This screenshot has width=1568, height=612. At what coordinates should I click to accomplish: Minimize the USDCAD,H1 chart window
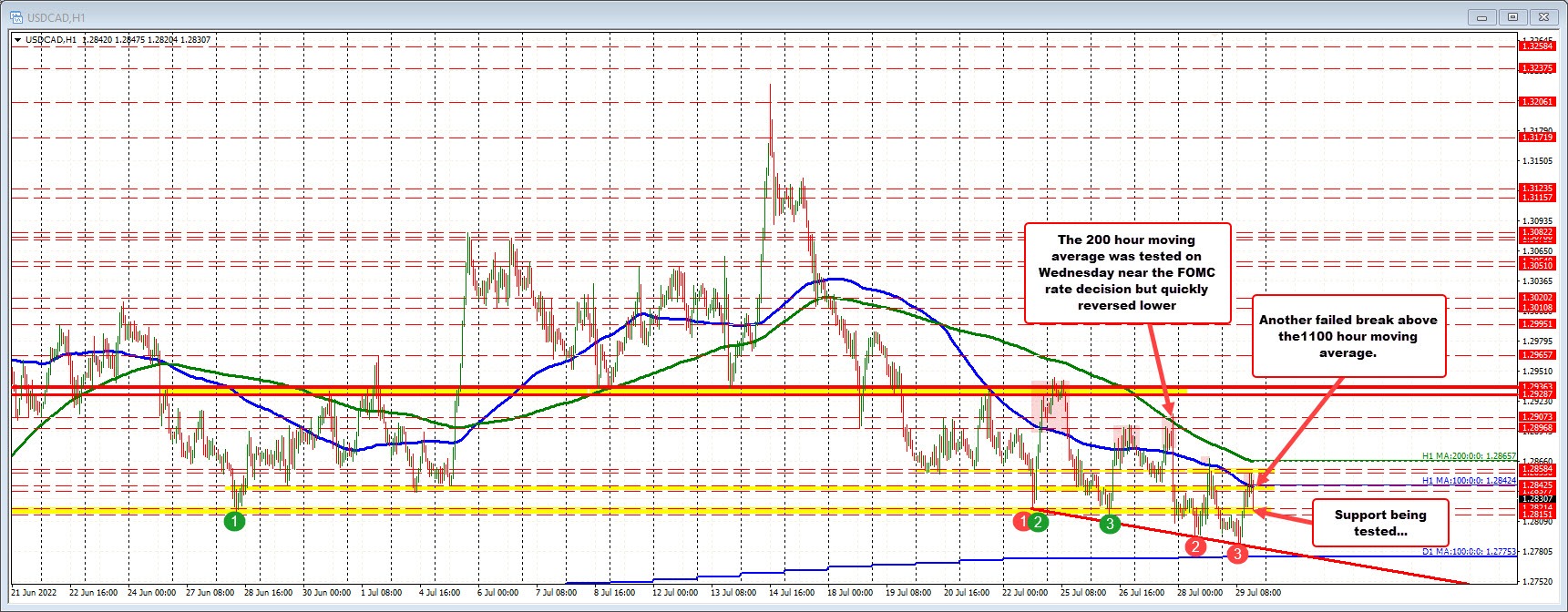(1481, 16)
